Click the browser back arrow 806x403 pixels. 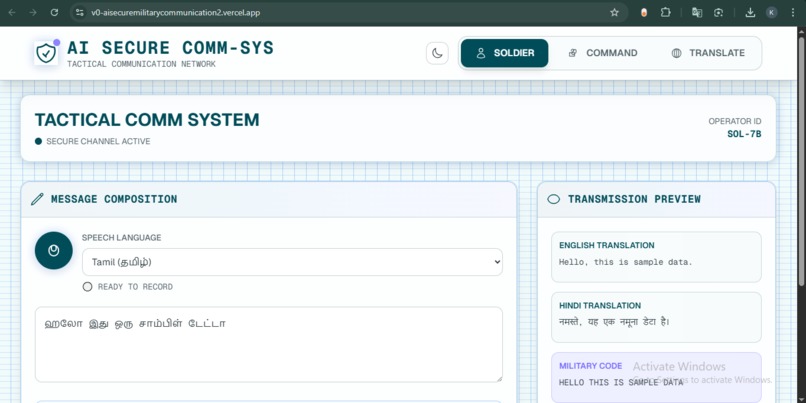pos(12,12)
